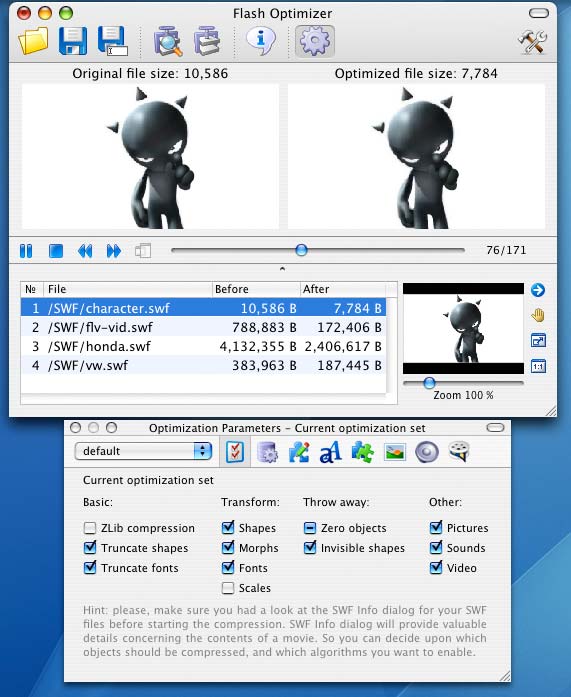Click the original movie preview pane

pos(150,156)
